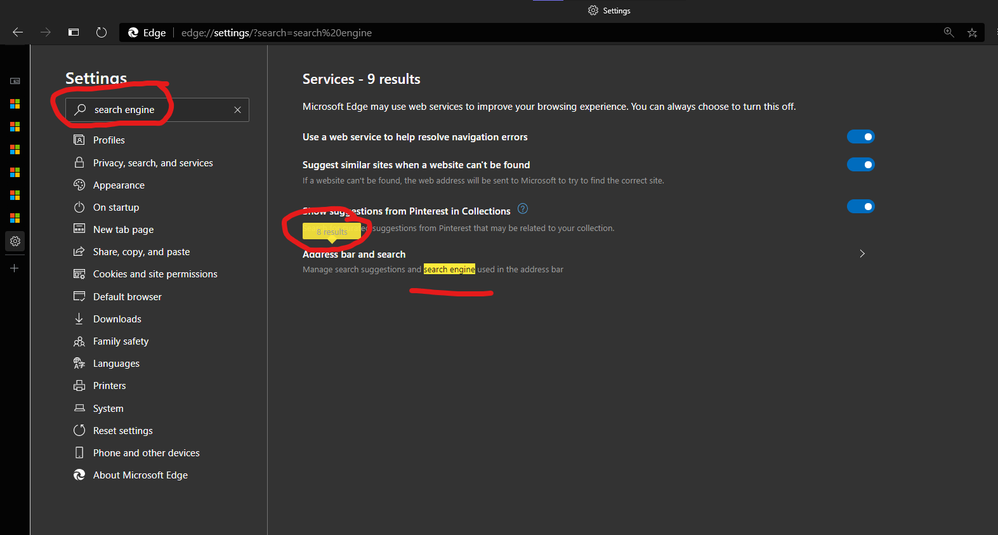Click the Services - 9 results heading
998x535 pixels.
(x=362, y=79)
